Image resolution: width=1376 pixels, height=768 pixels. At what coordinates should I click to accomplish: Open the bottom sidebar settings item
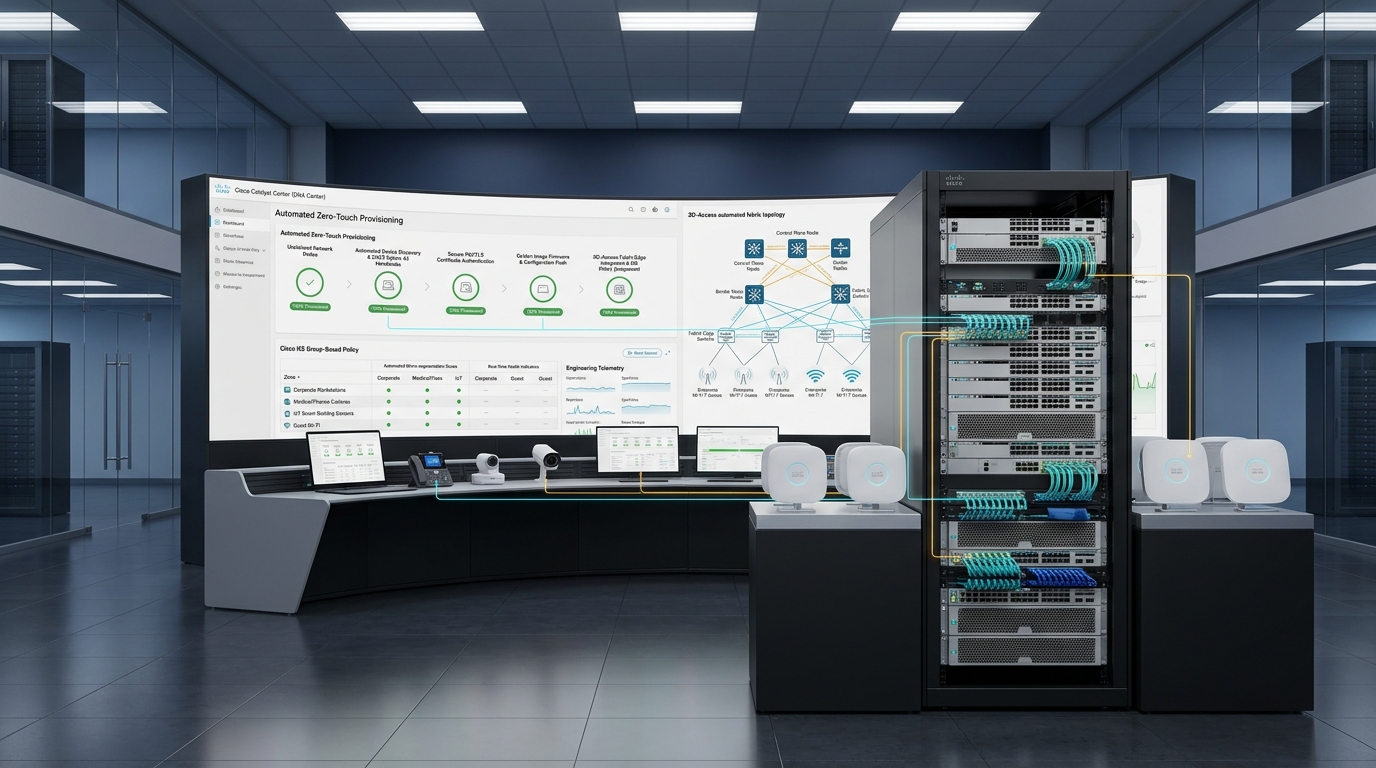(x=228, y=287)
